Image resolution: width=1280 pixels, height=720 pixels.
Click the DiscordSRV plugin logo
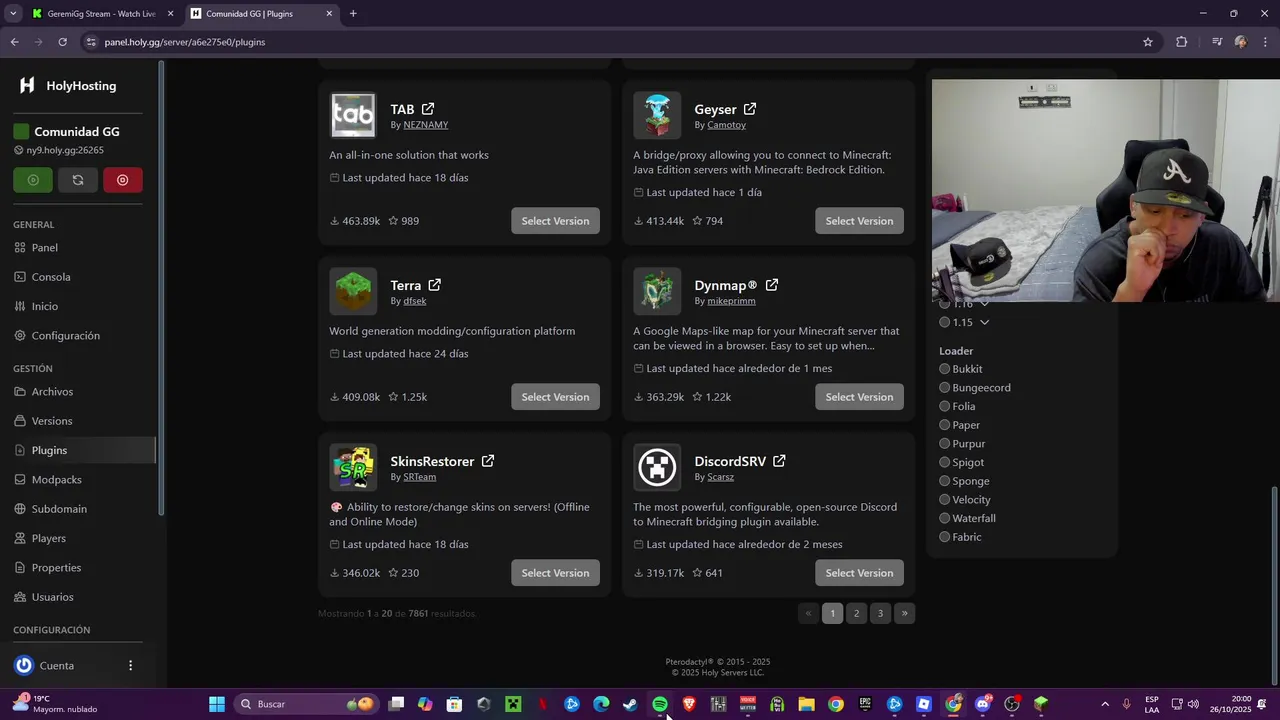657,468
